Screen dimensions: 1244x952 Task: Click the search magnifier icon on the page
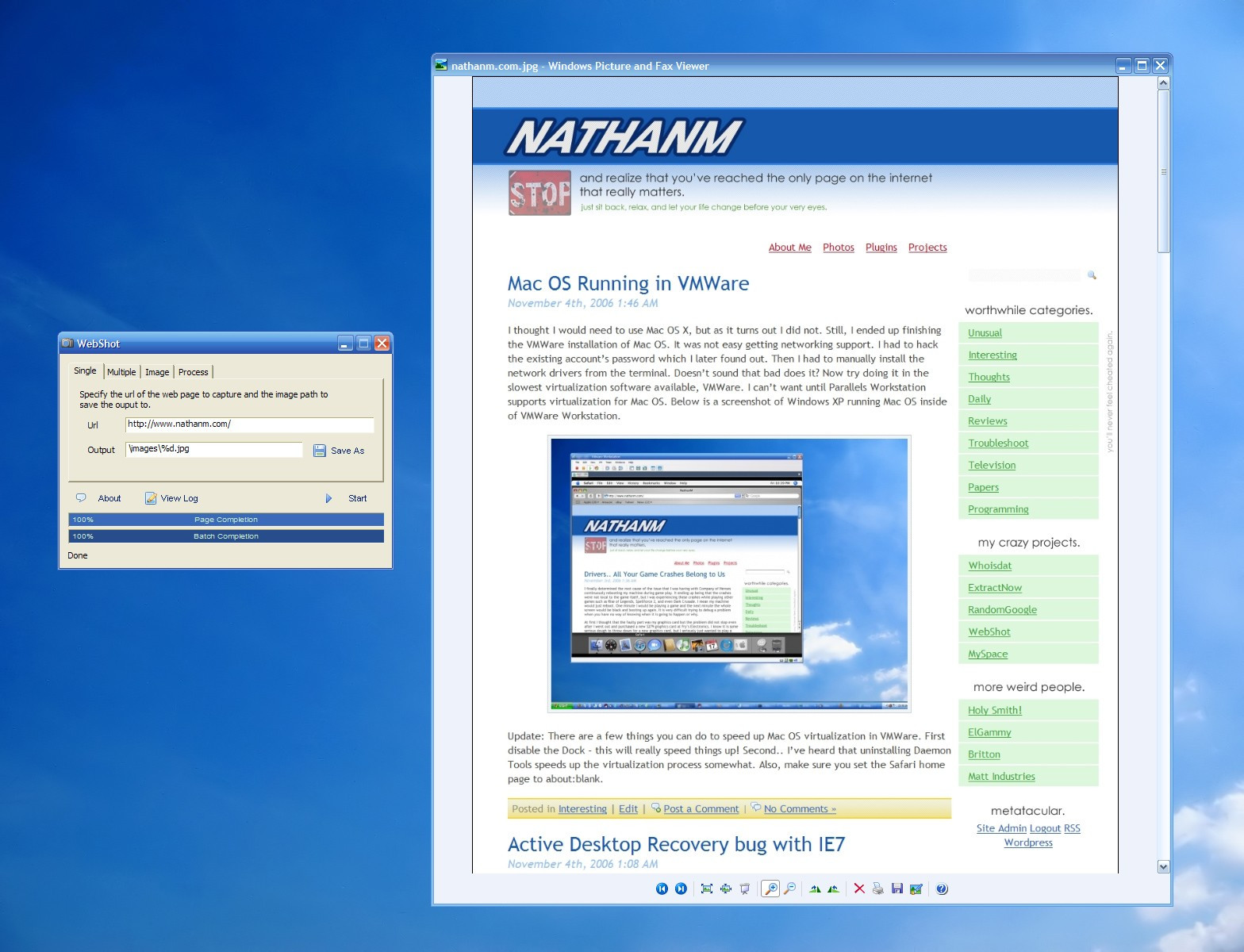click(1092, 275)
